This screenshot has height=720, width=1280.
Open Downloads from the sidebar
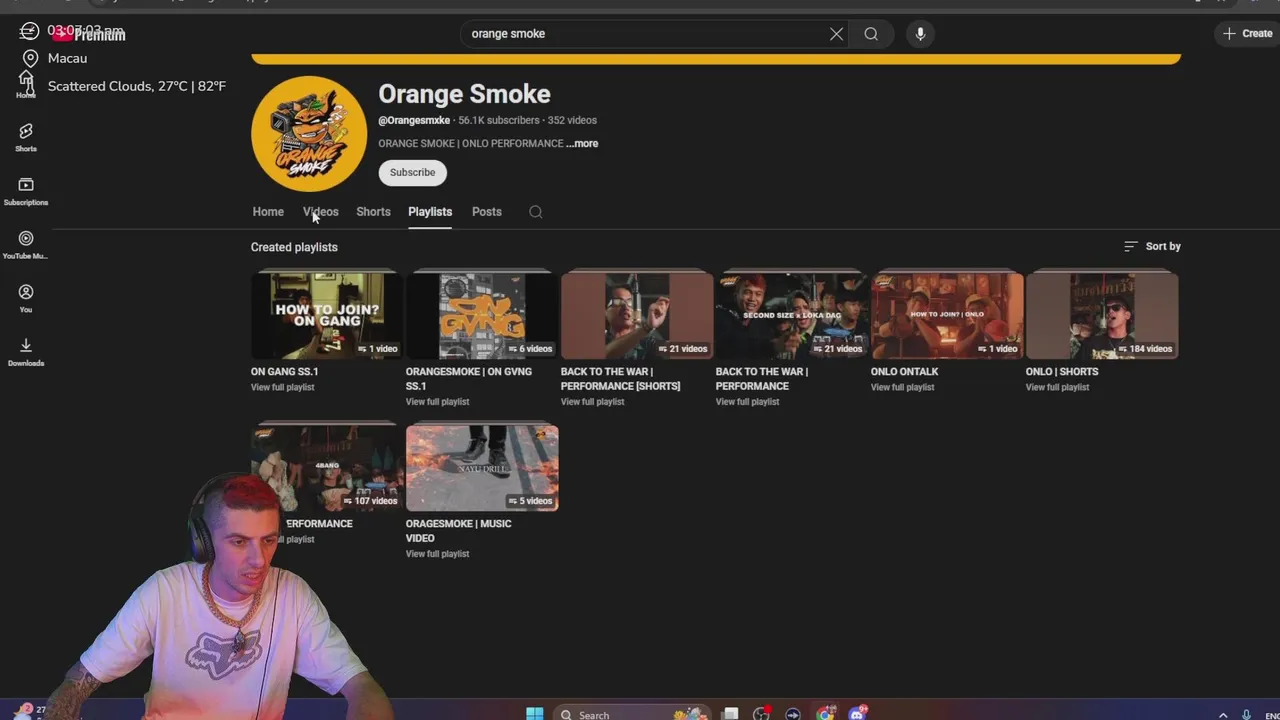coord(26,353)
